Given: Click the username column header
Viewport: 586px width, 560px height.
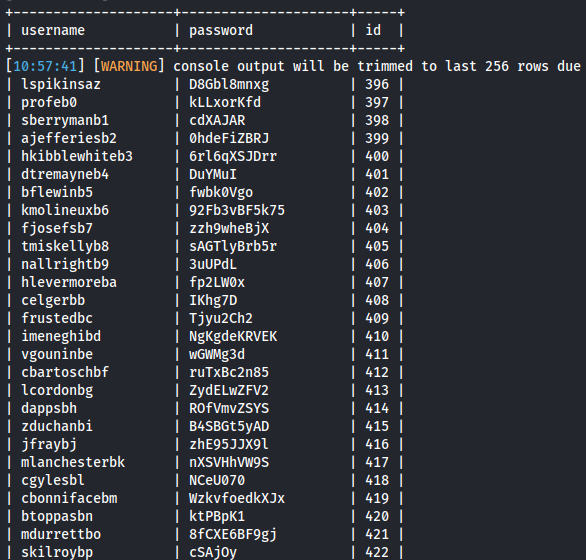Looking at the screenshot, I should click(53, 30).
